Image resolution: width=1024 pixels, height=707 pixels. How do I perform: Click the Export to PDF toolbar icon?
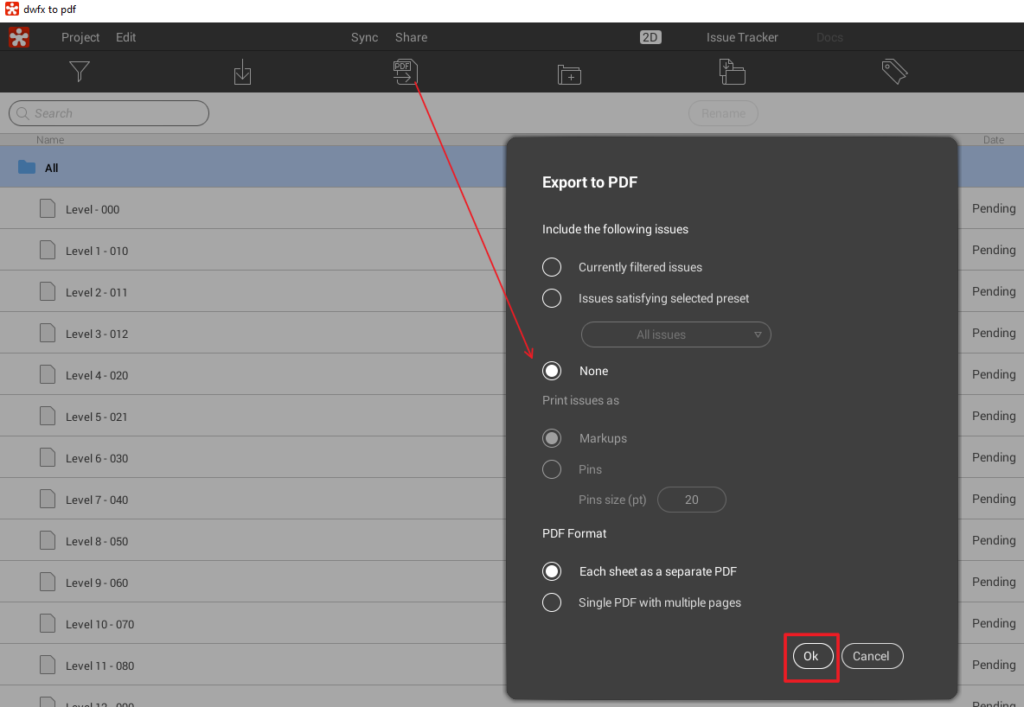pyautogui.click(x=405, y=72)
